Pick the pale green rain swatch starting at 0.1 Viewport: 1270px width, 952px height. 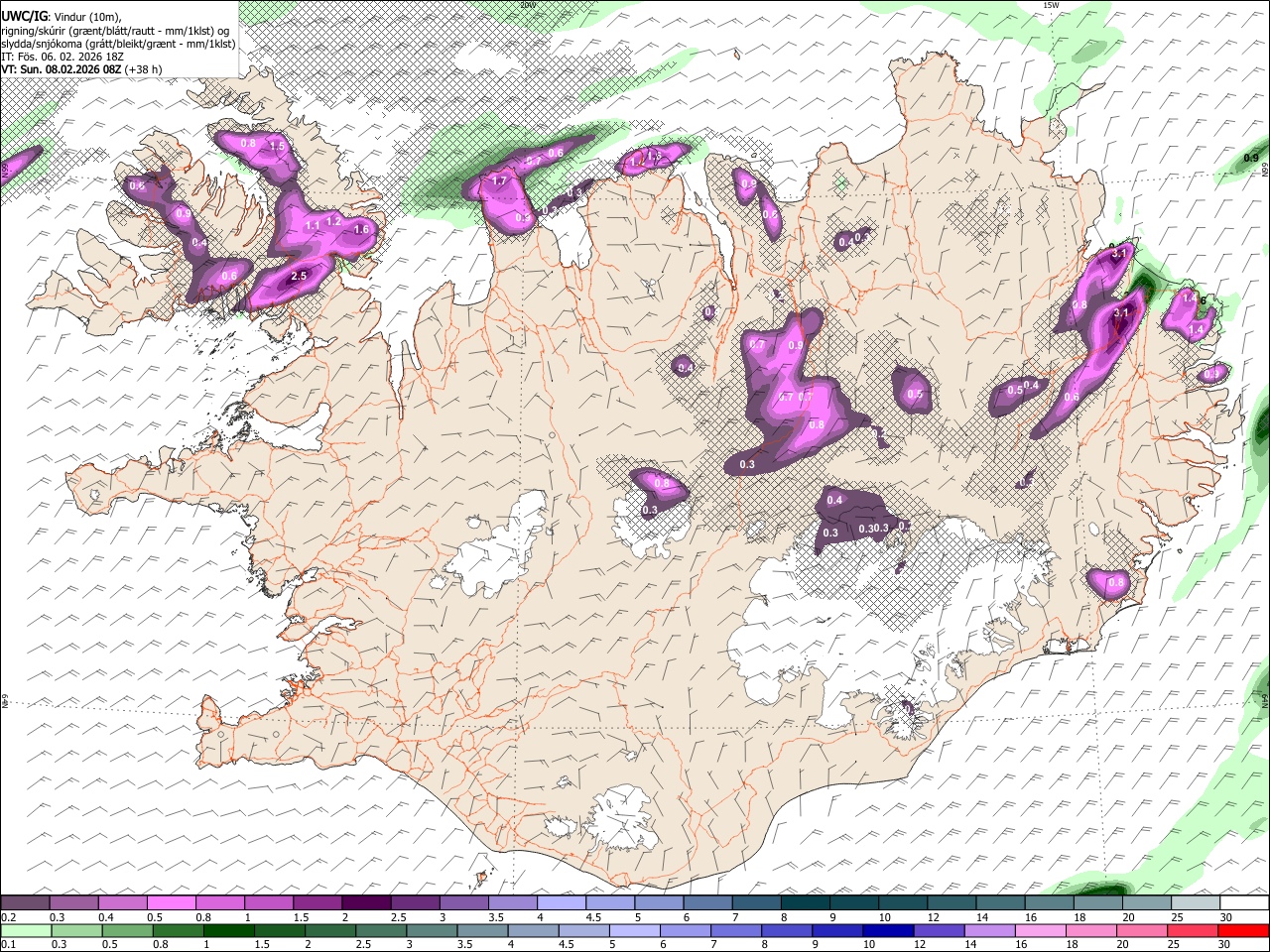point(26,930)
